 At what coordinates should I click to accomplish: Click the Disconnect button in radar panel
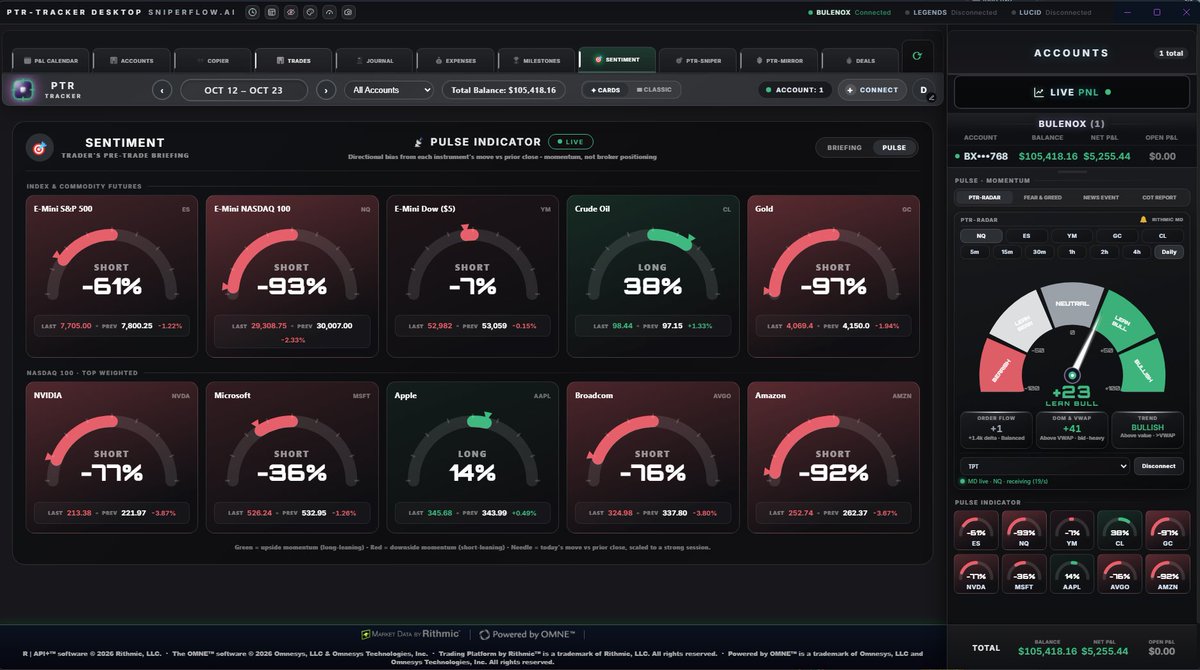coord(1159,466)
